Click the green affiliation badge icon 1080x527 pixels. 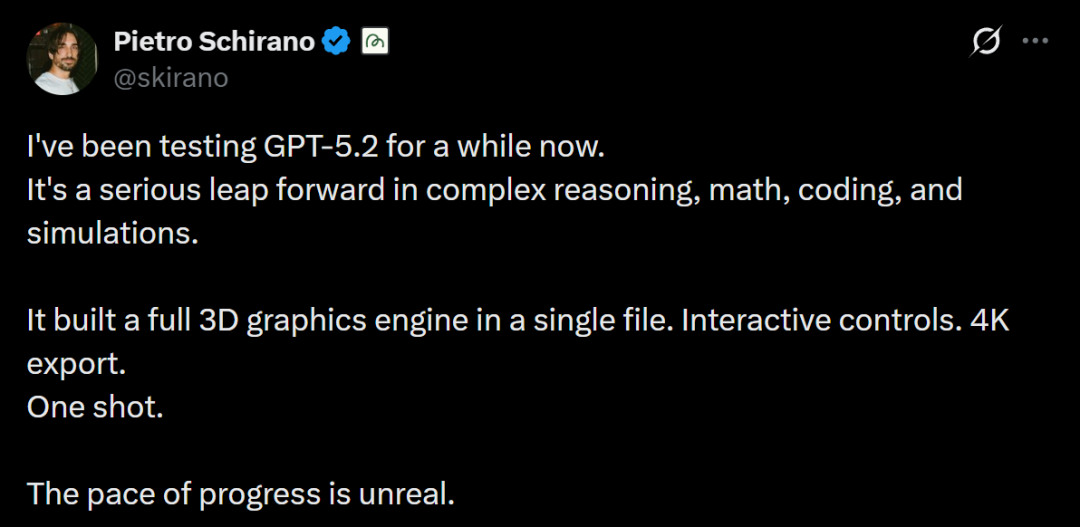tap(374, 42)
